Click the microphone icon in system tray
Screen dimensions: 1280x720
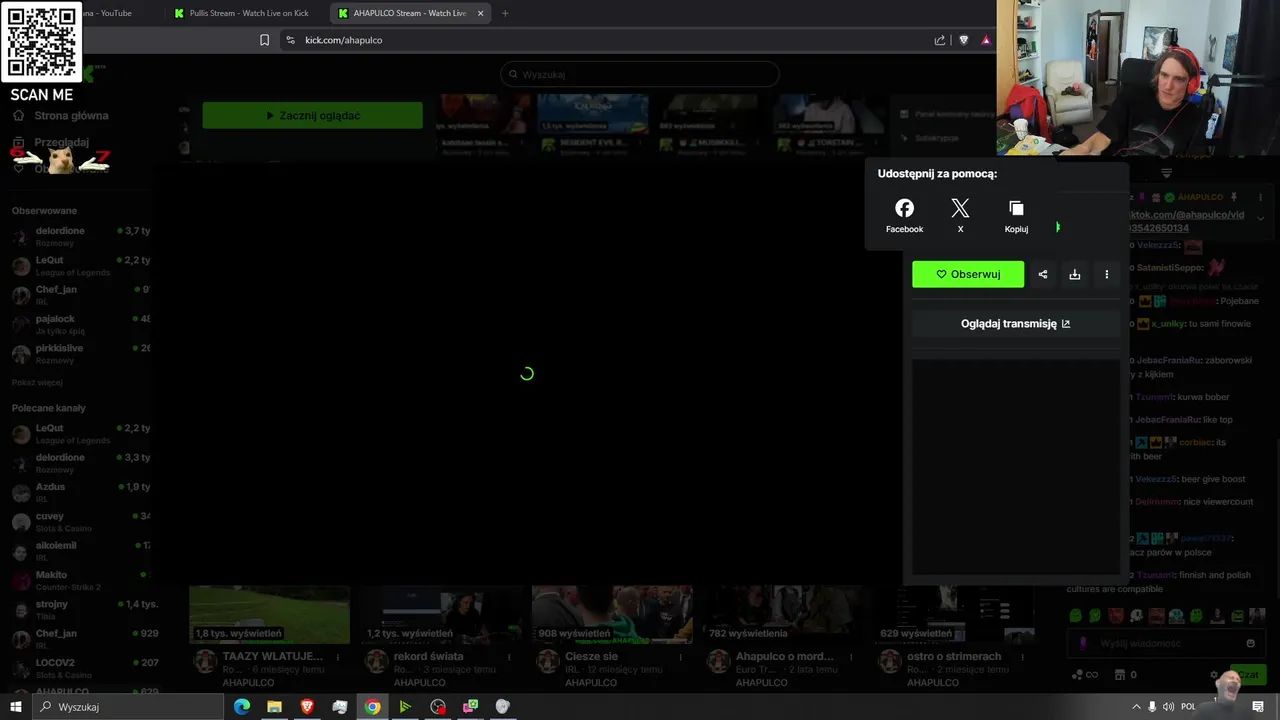click(x=1152, y=707)
